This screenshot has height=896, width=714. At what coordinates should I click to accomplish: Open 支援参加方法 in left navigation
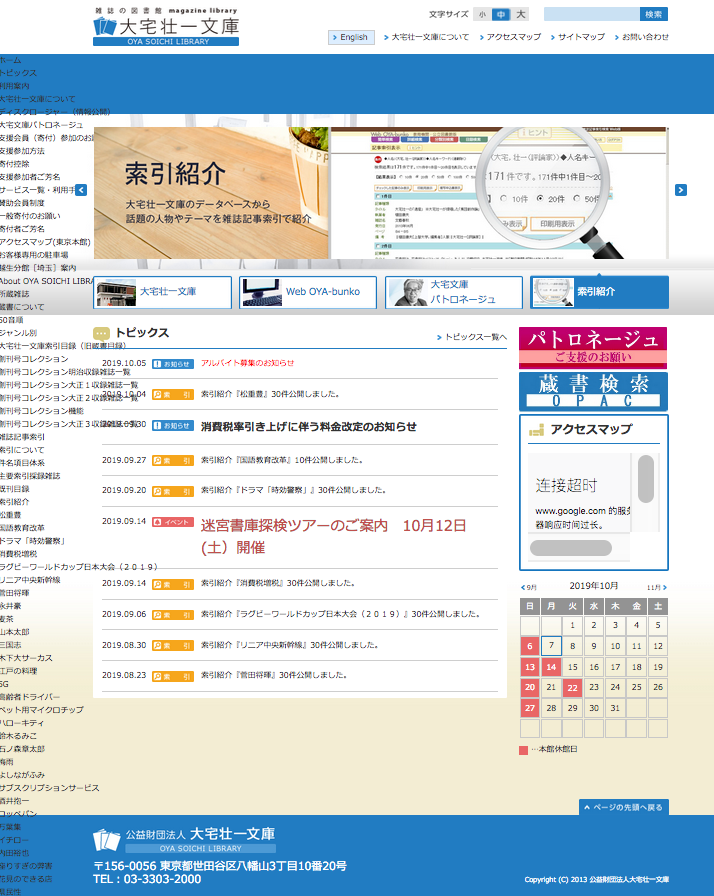[x=22, y=151]
